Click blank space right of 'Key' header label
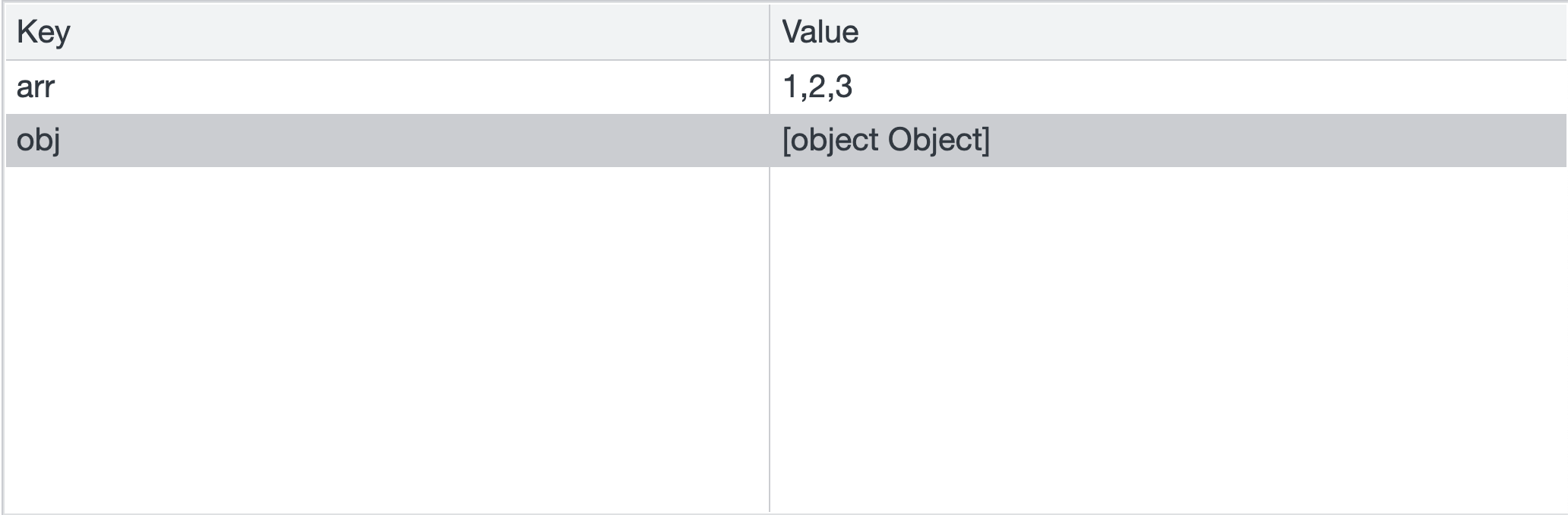This screenshot has width=1568, height=515. point(420,32)
